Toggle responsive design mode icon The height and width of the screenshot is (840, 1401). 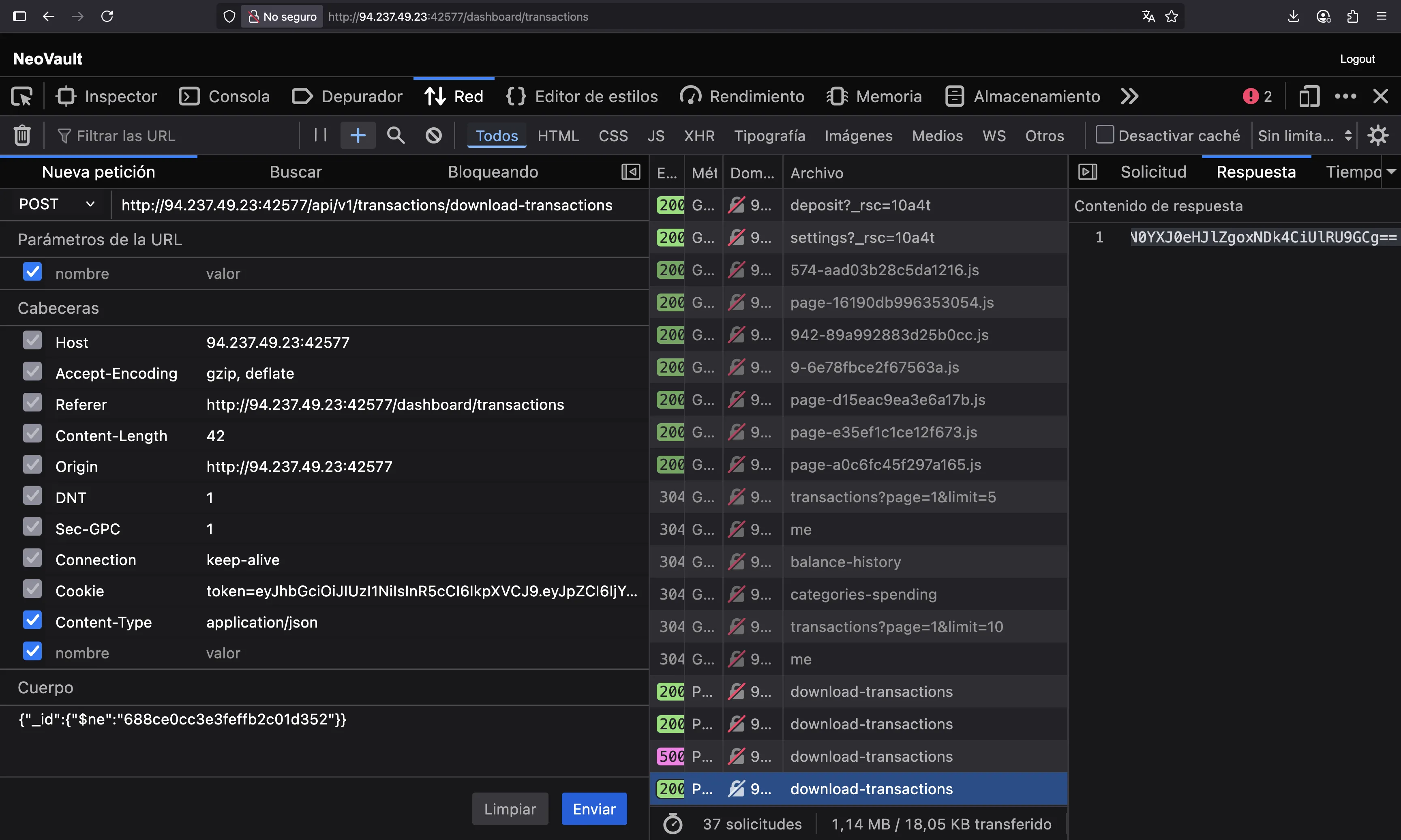click(1309, 97)
